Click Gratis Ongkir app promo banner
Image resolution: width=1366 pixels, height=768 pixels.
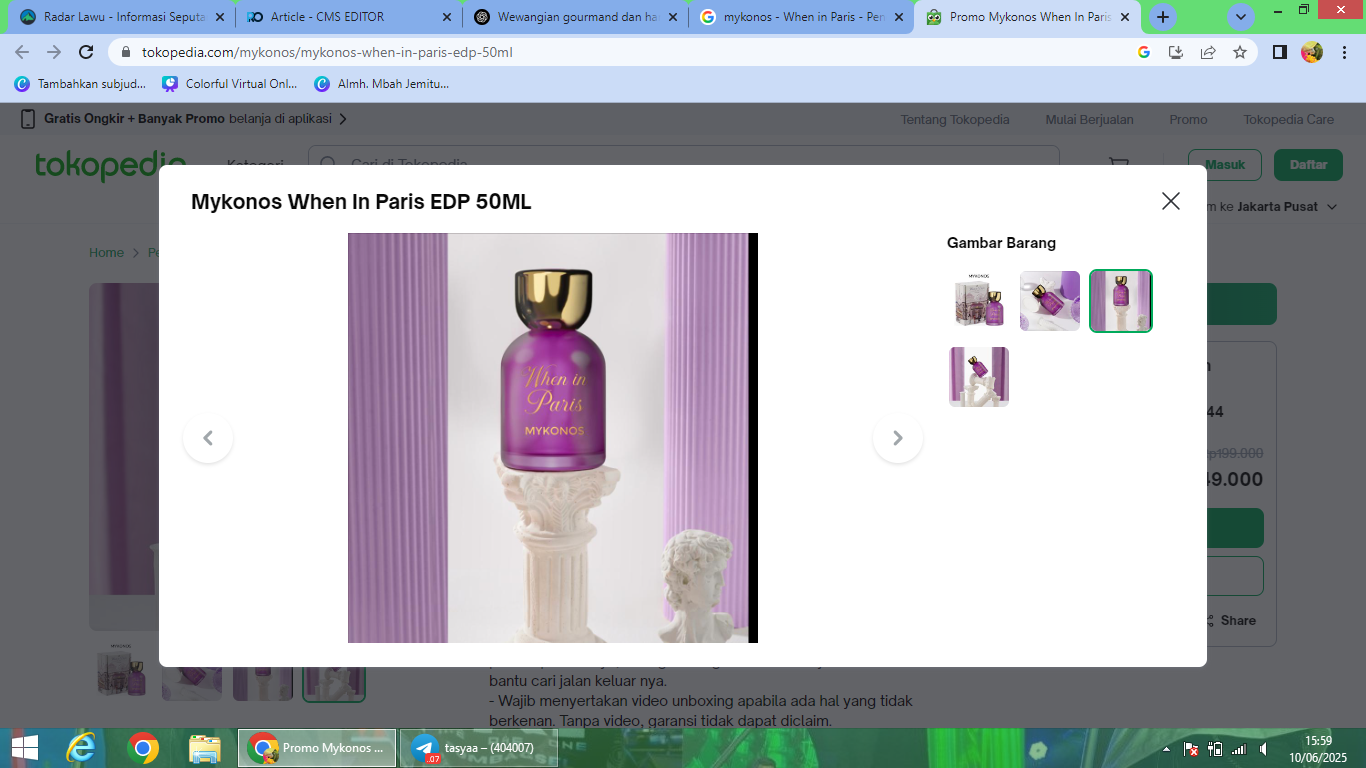[x=184, y=119]
